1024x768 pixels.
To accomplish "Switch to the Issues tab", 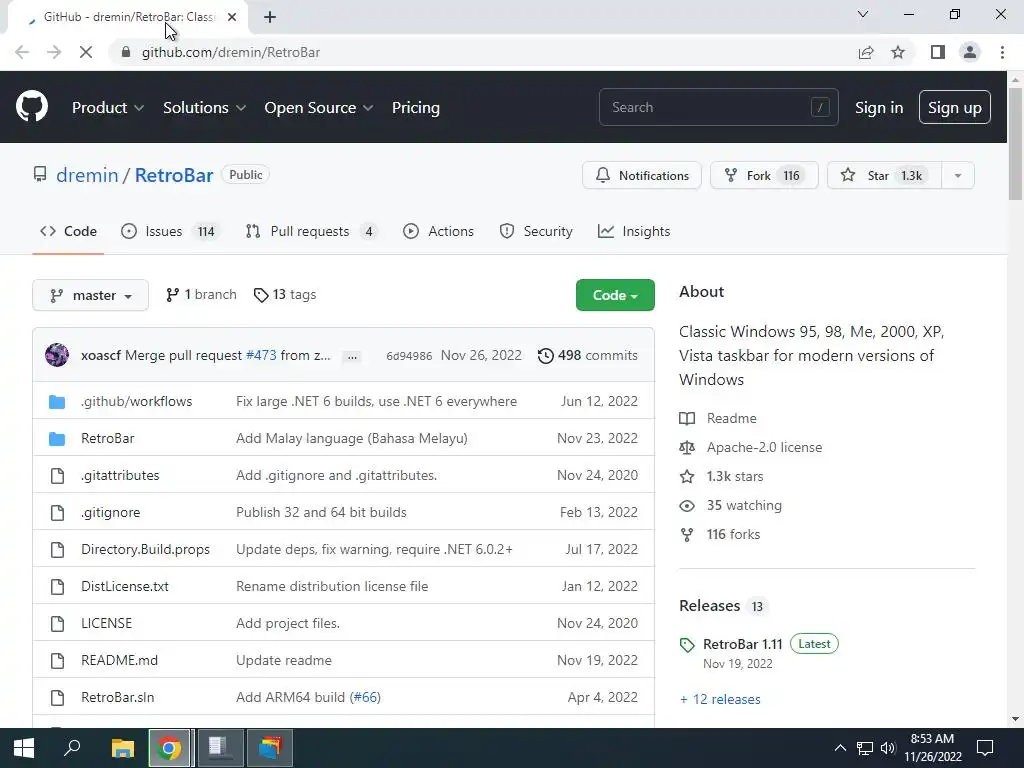I will [x=170, y=231].
